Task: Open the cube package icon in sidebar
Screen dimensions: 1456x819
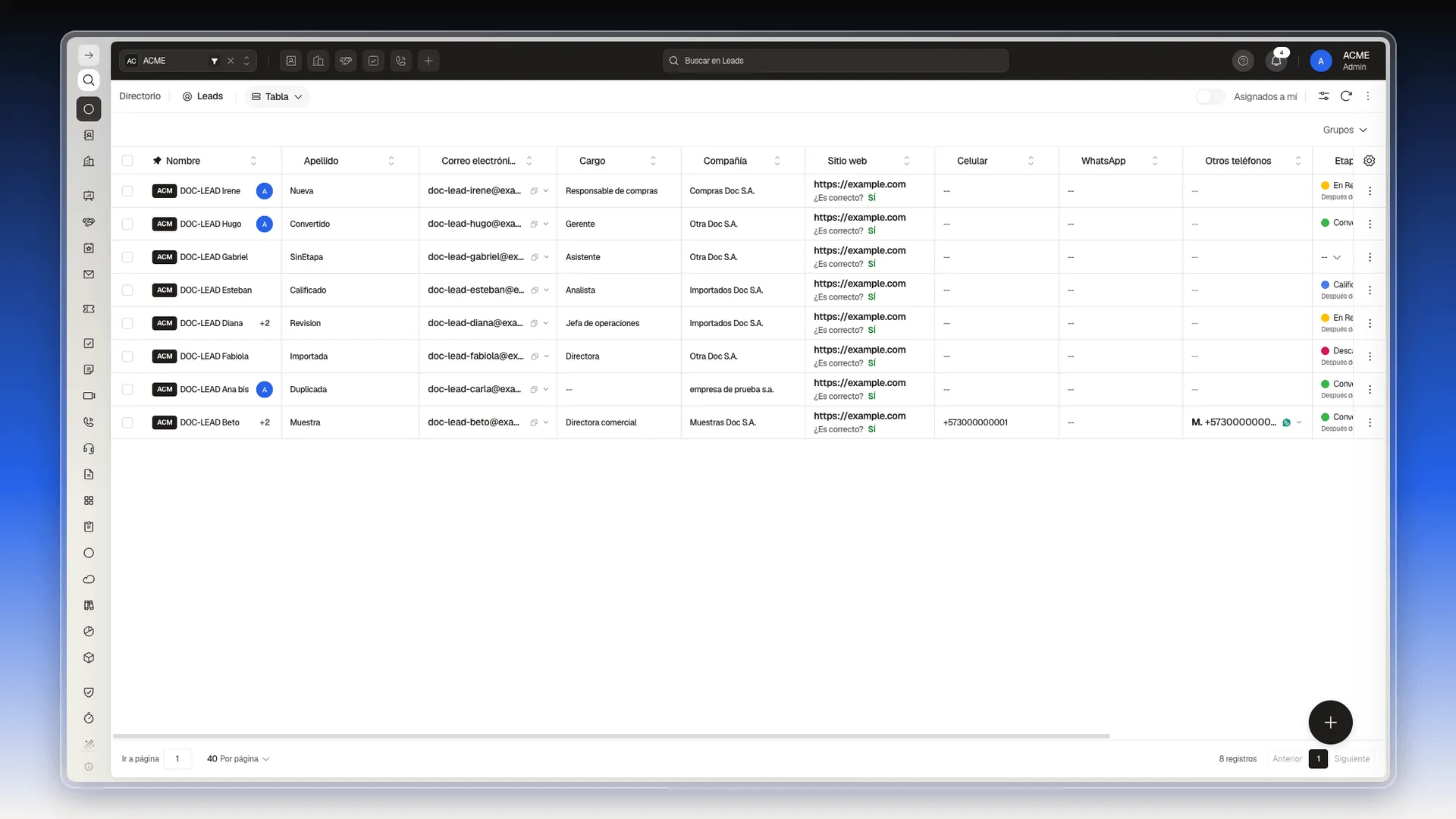Action: click(x=89, y=658)
